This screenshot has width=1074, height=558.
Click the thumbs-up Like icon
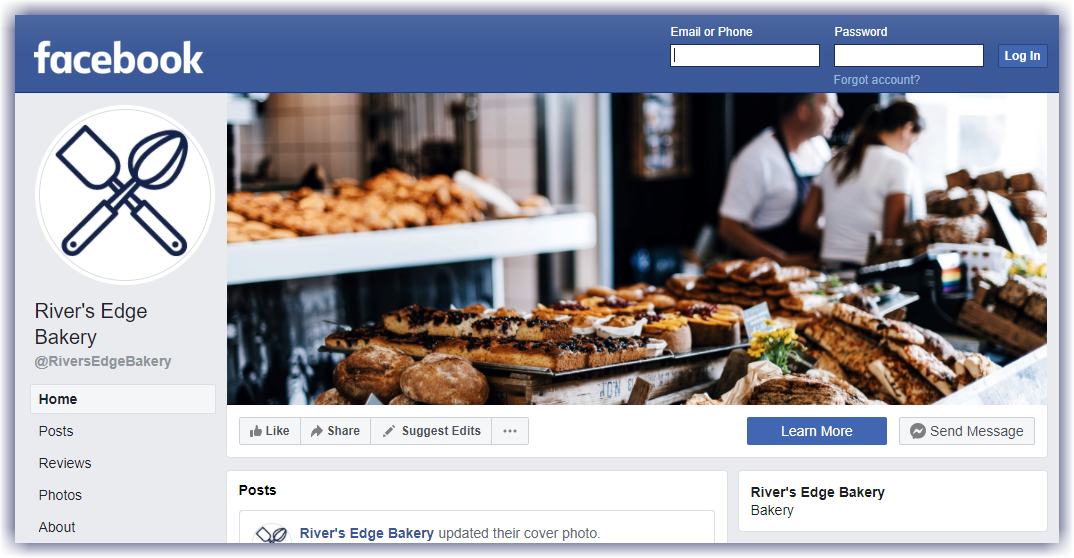(255, 431)
